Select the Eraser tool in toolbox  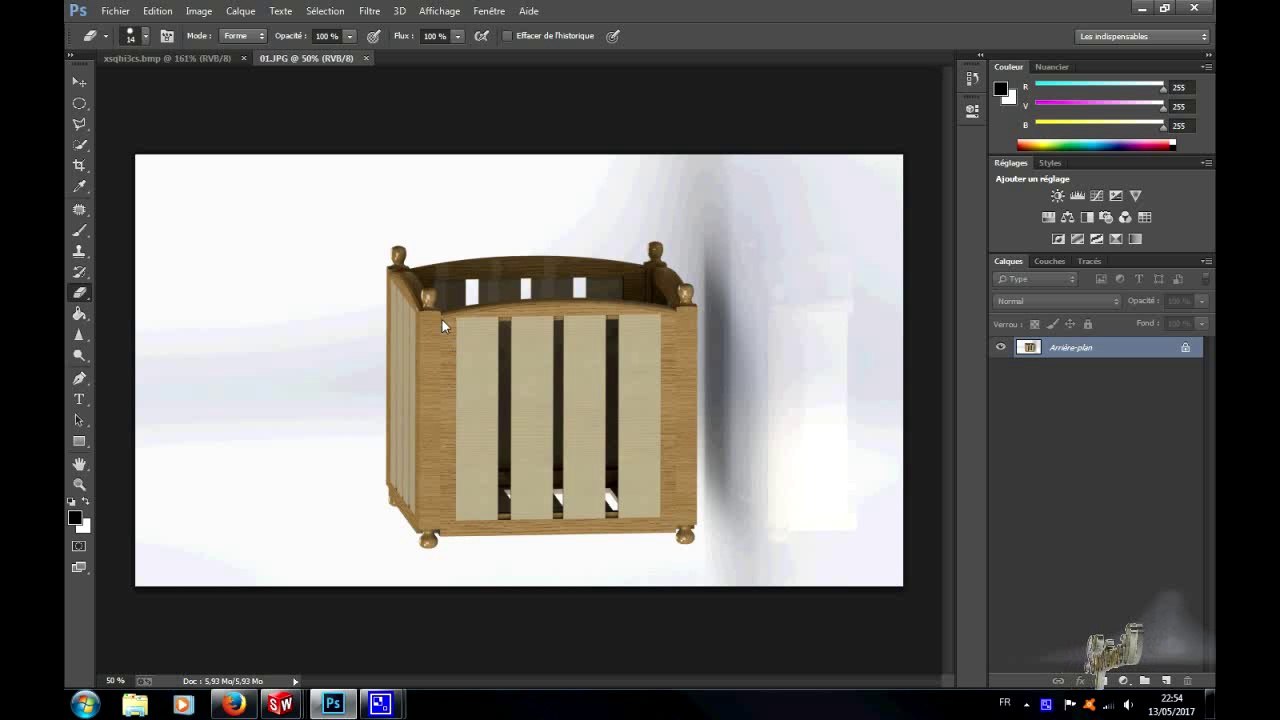tap(79, 293)
